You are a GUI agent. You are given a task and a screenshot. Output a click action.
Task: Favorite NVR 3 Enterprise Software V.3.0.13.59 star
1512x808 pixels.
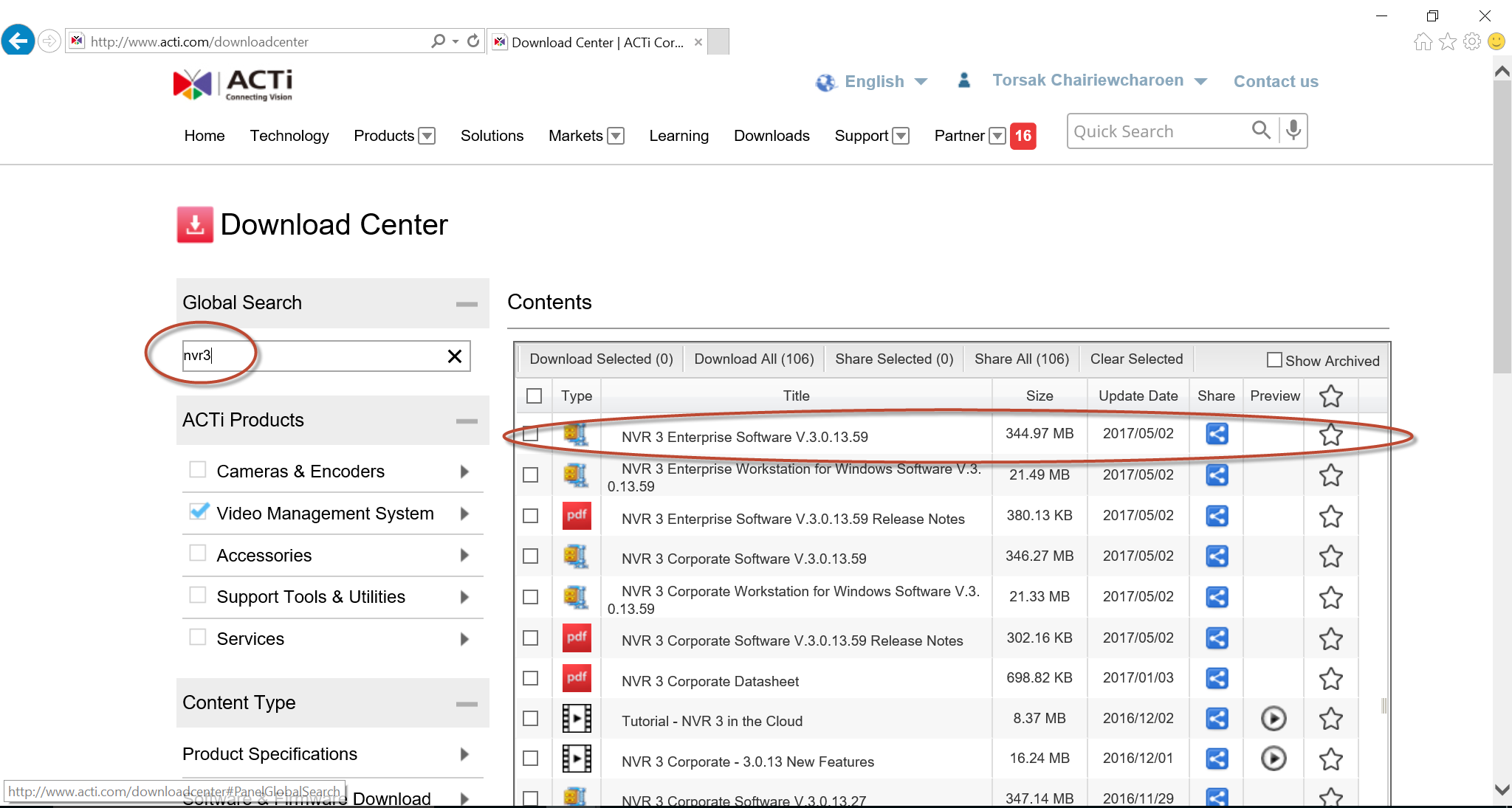tap(1330, 434)
